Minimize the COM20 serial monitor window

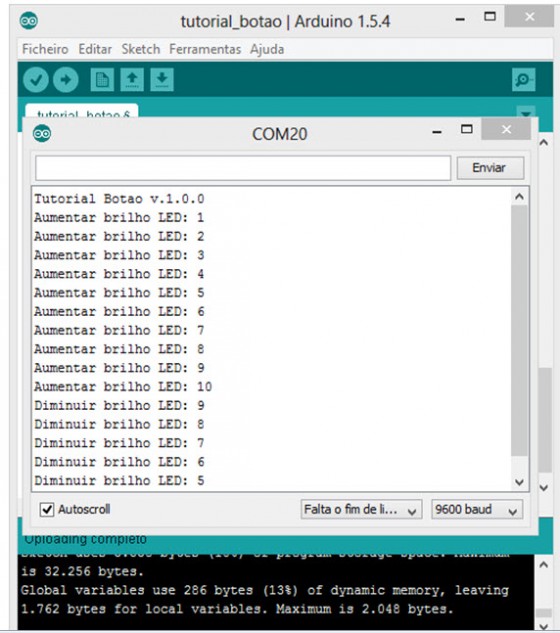(x=437, y=132)
